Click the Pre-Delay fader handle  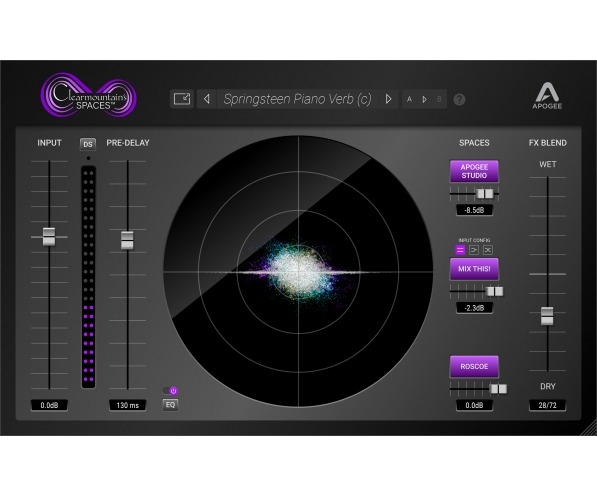(127, 240)
